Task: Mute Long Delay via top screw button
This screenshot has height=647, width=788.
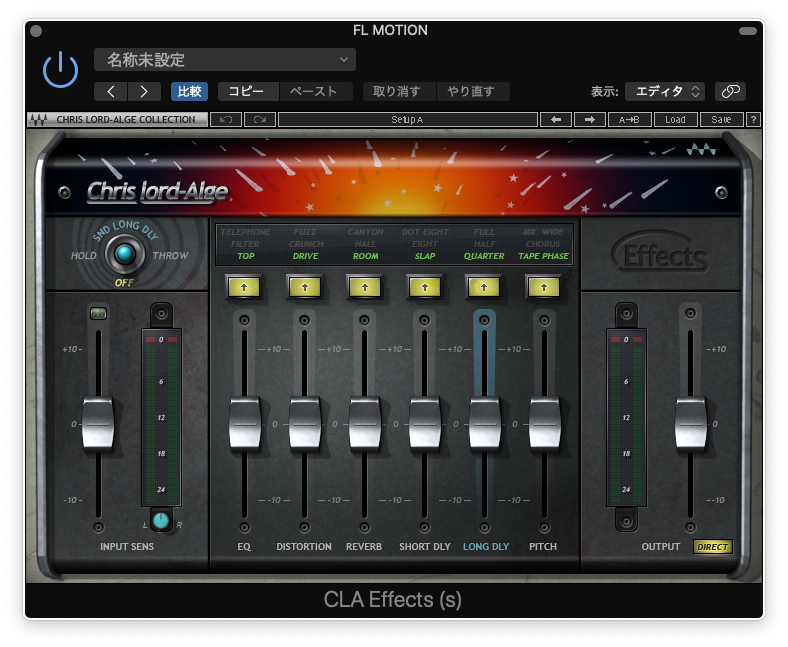Action: [x=484, y=320]
